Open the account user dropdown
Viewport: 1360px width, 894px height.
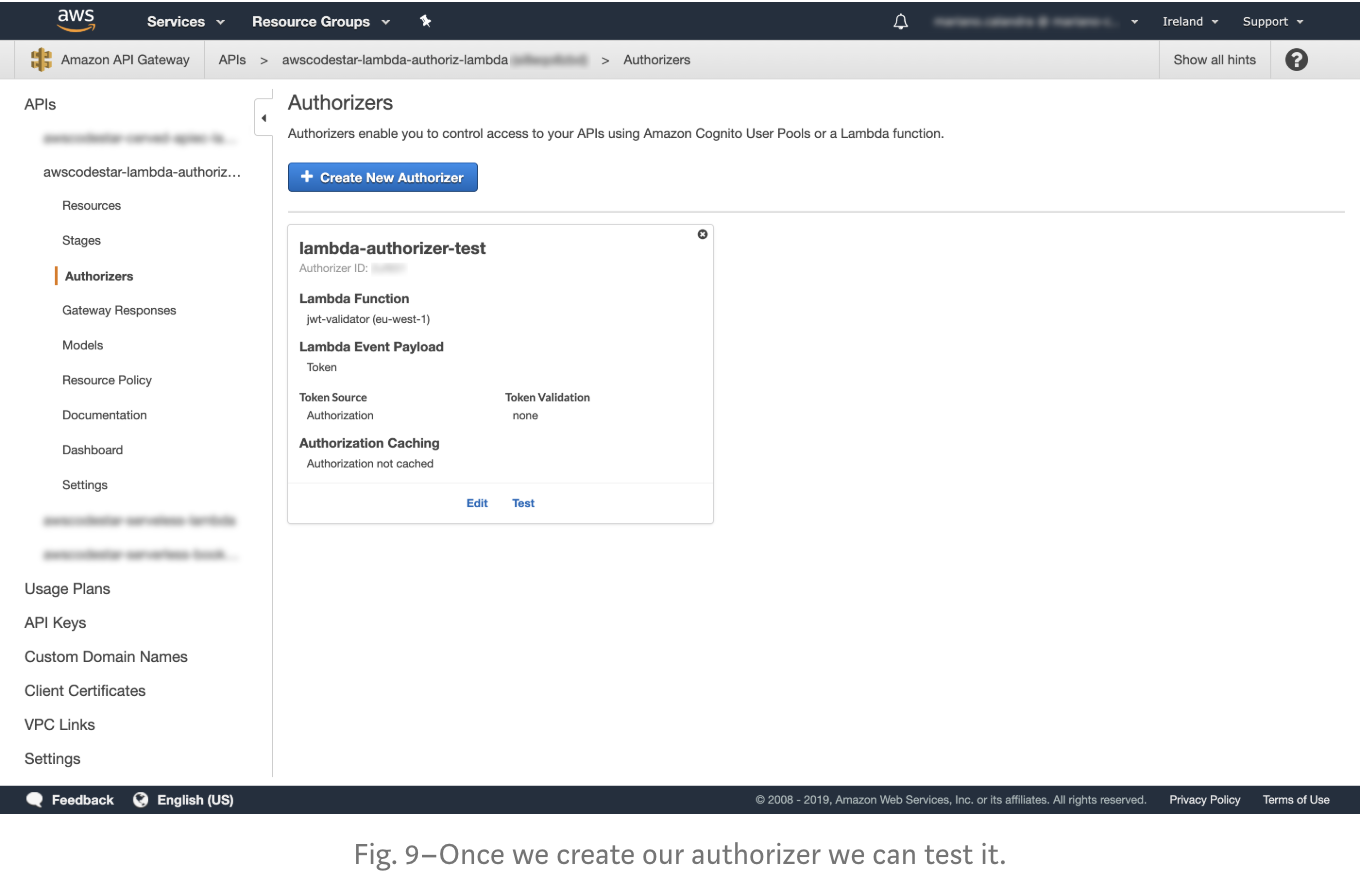point(1036,21)
